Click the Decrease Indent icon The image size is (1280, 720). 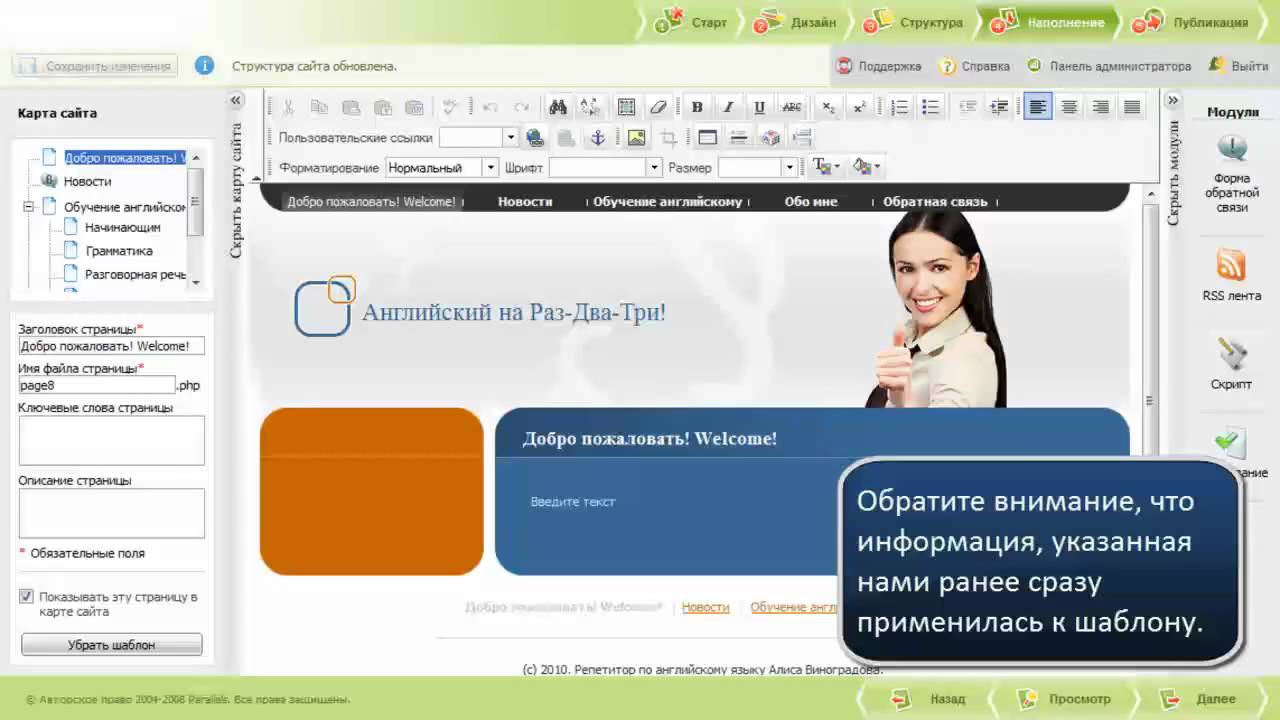967,107
